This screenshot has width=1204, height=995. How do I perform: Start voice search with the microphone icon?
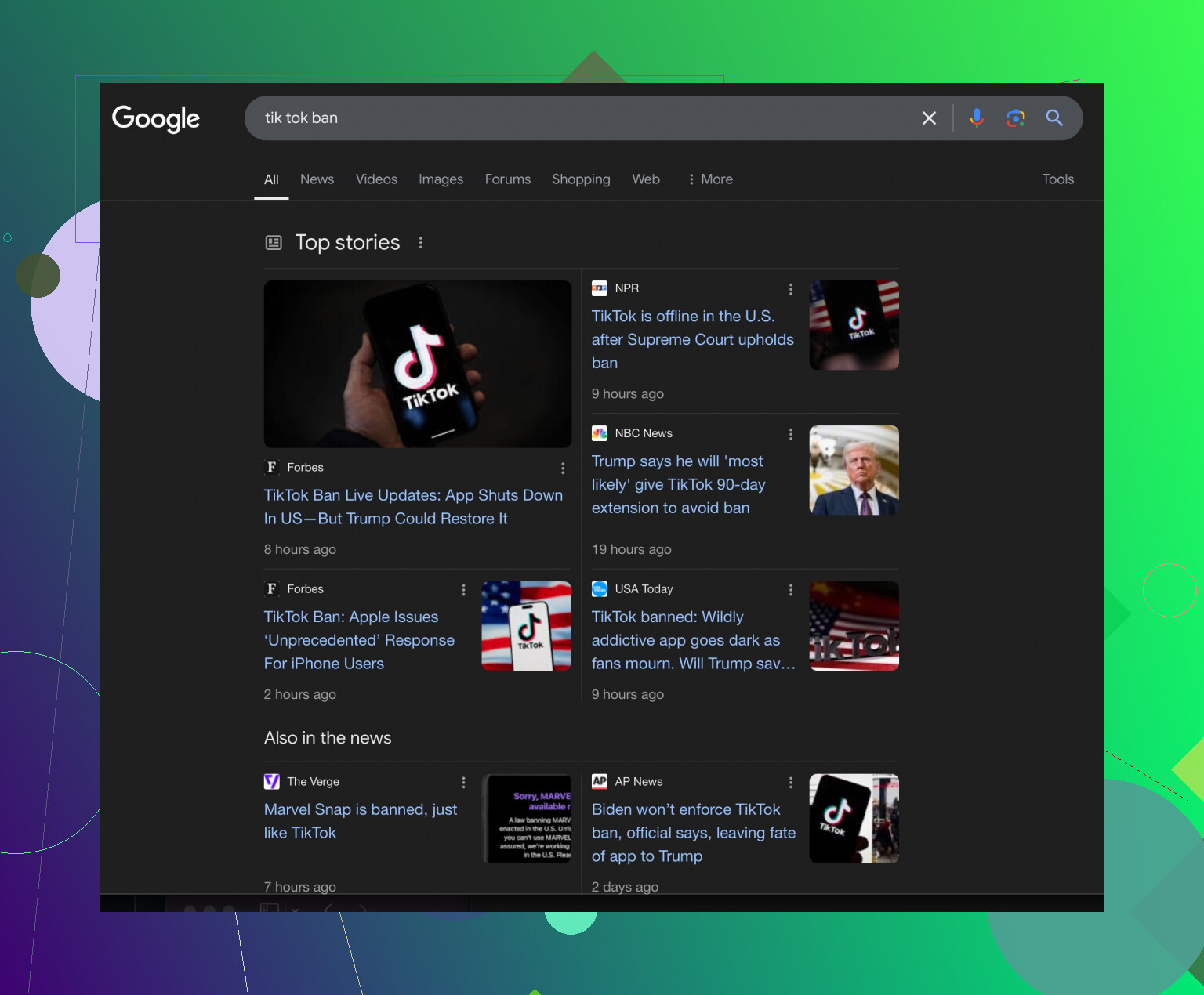977,118
